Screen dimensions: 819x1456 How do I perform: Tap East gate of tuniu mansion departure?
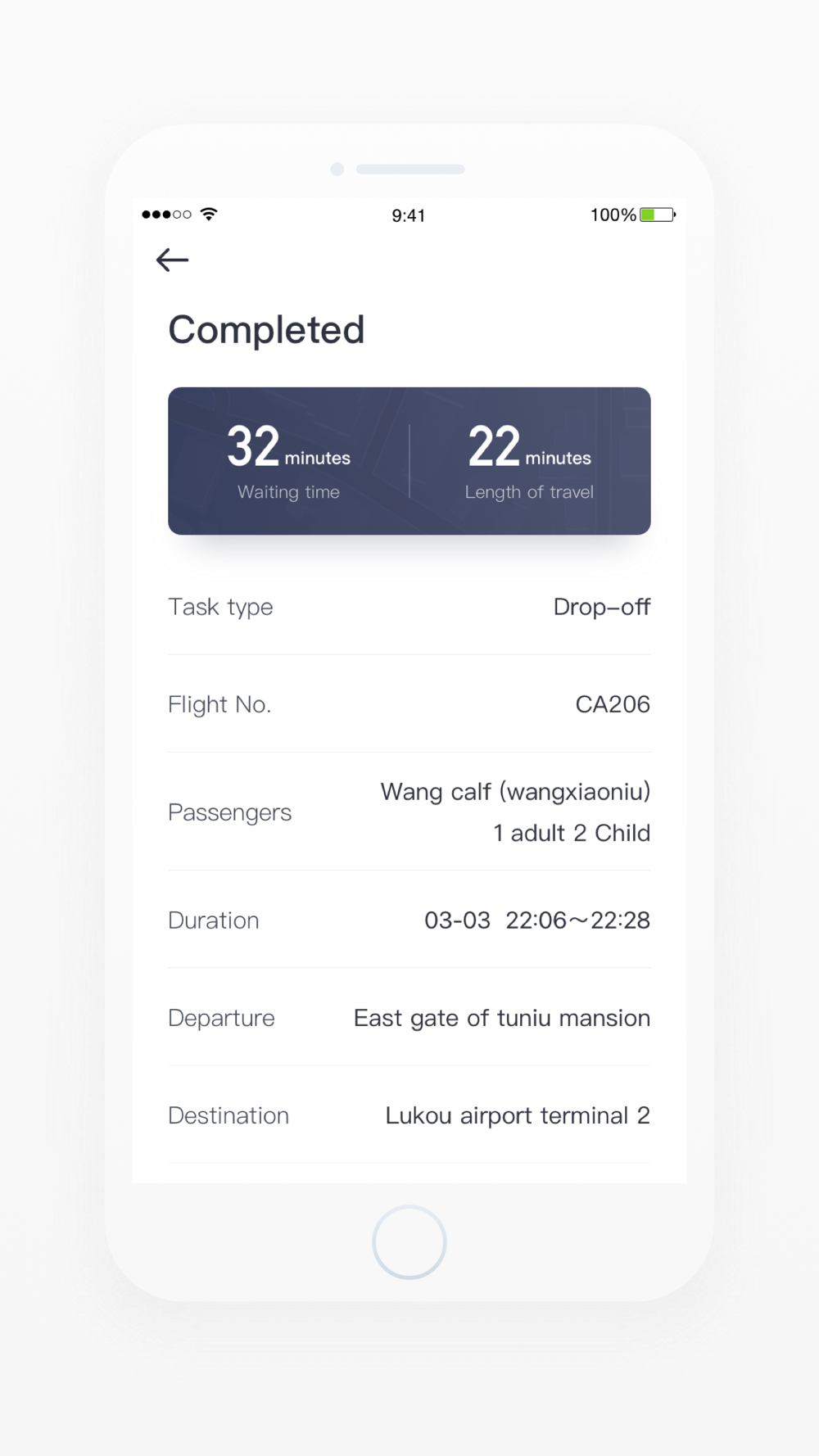click(502, 1018)
